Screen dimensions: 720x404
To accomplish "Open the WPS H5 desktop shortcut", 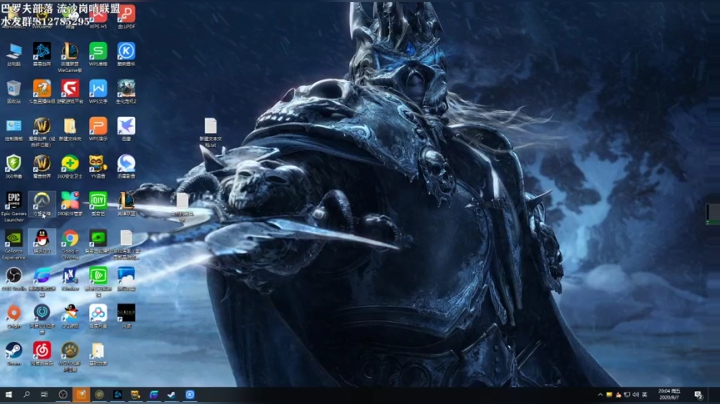I will (x=98, y=15).
